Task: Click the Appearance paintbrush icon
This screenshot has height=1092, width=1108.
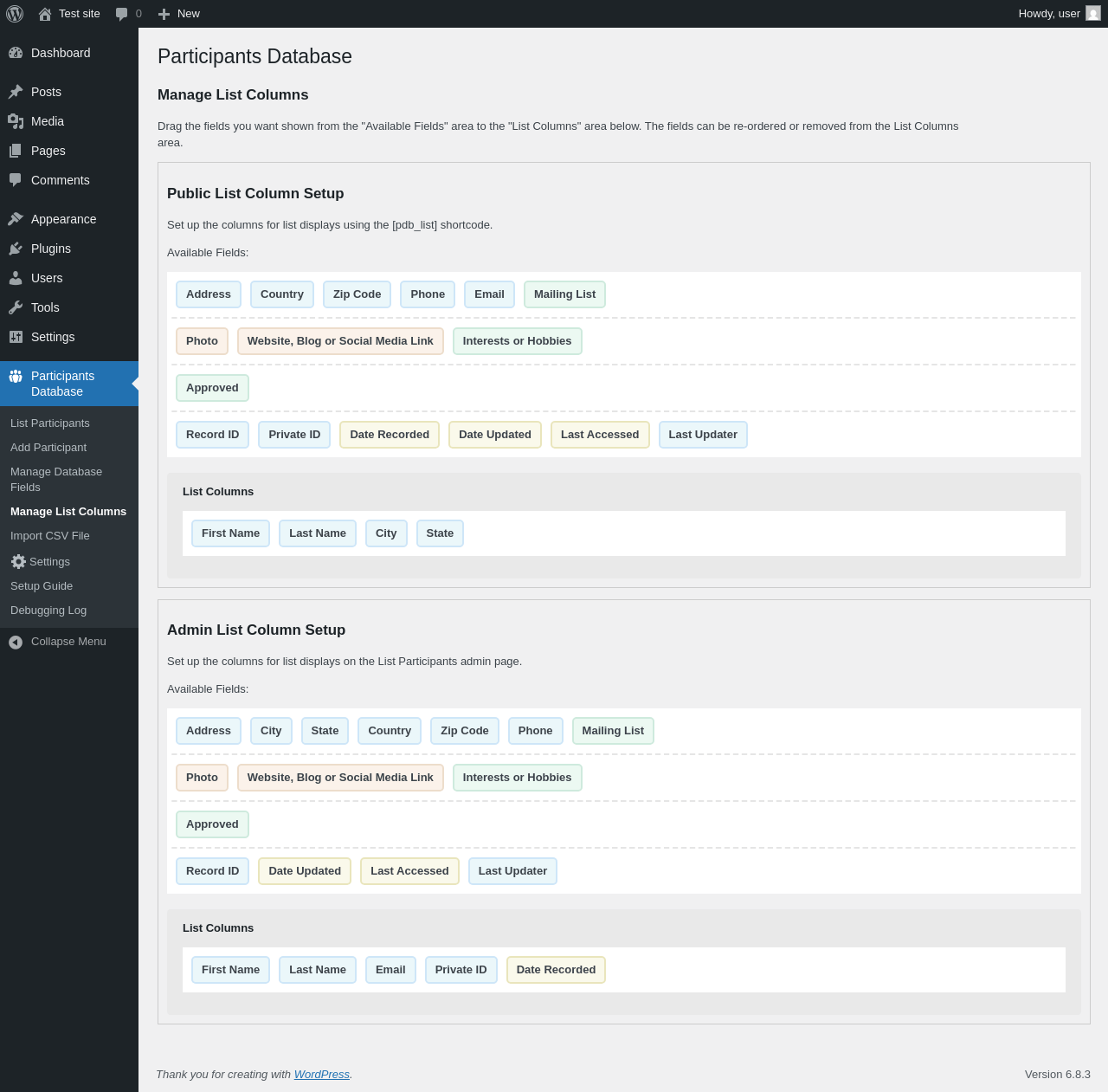Action: [x=16, y=219]
